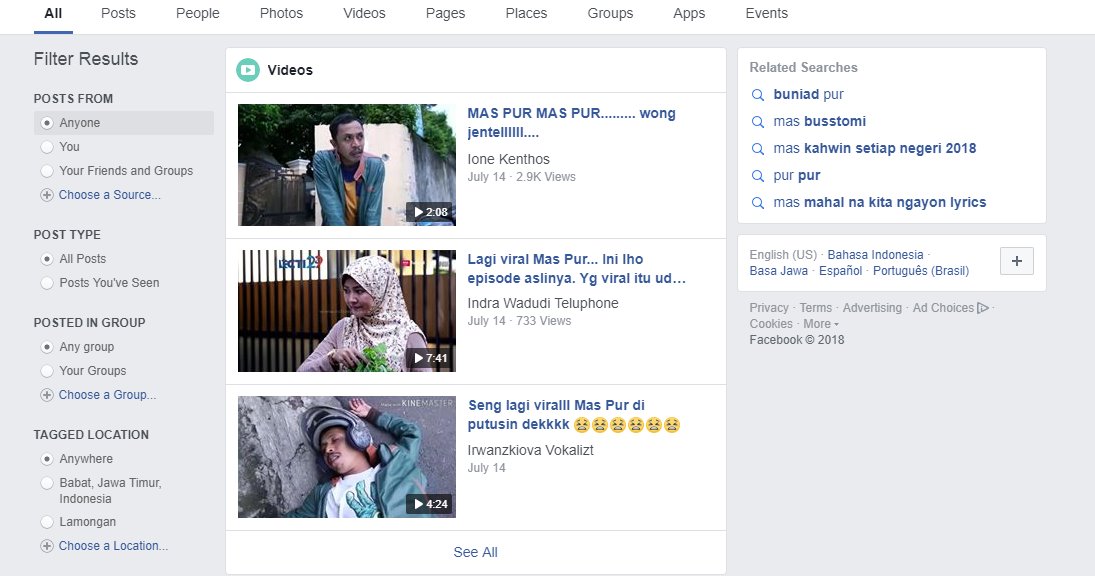Screen dimensions: 1095x576
Task: Click the search icon next to 'mas busstomi'
Action: pos(758,121)
